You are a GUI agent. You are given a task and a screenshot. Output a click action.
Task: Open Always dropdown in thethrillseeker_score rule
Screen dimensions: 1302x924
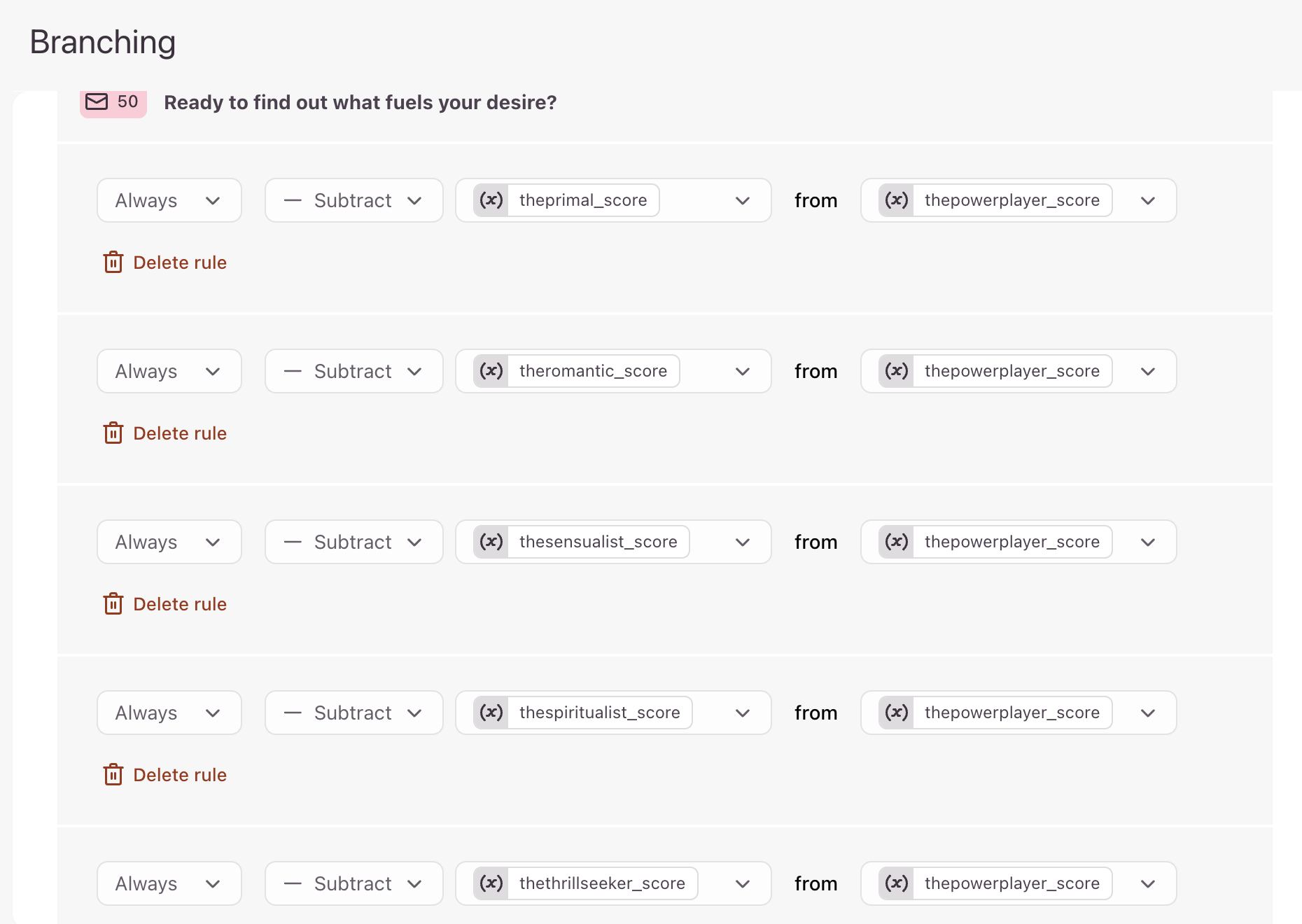(x=169, y=883)
